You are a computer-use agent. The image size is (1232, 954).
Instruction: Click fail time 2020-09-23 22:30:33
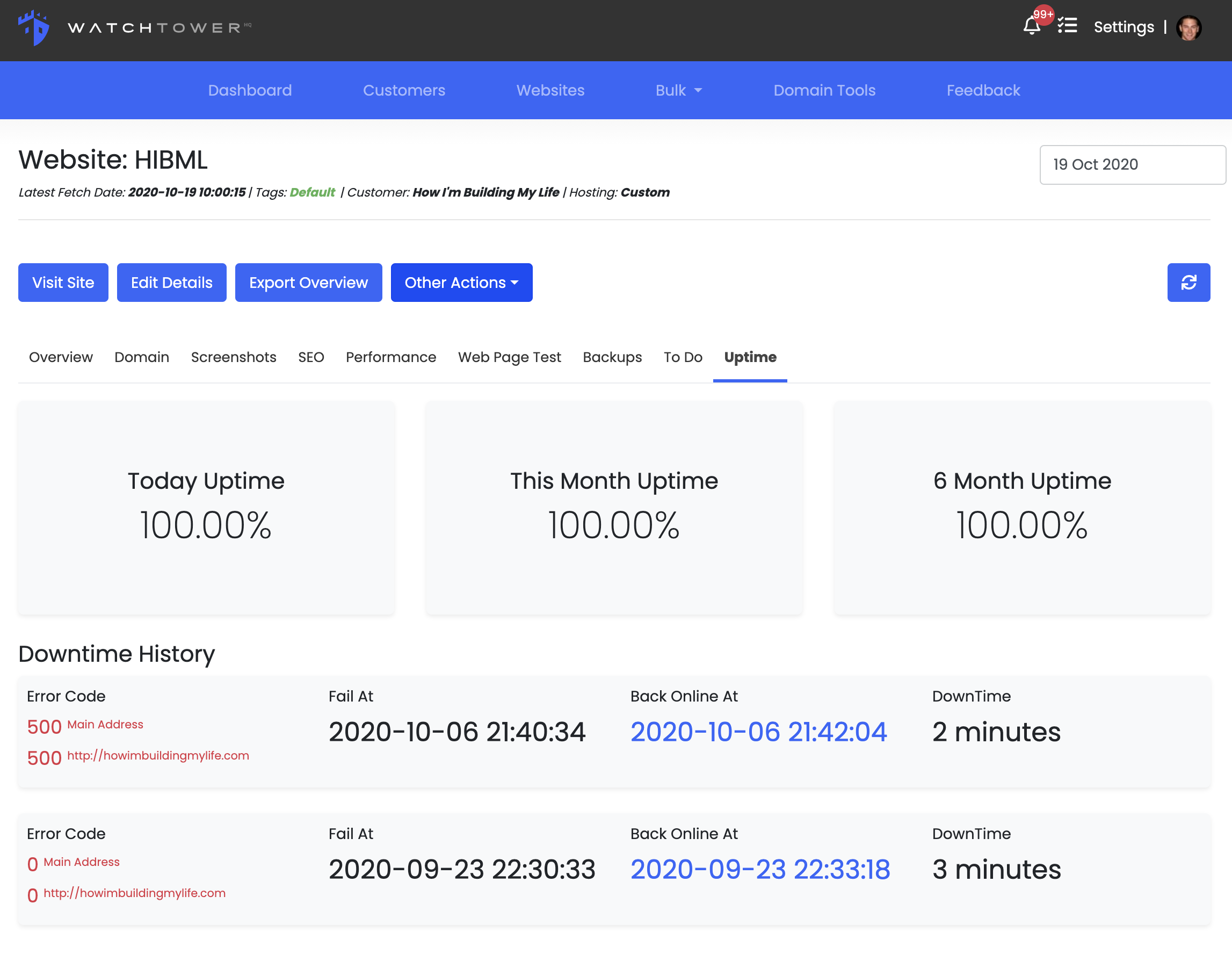(462, 869)
